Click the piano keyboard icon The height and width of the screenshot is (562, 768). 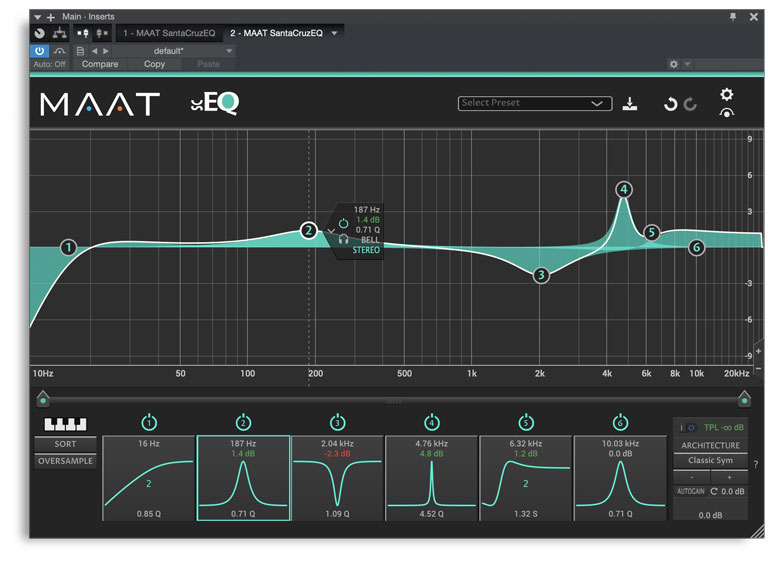point(65,423)
